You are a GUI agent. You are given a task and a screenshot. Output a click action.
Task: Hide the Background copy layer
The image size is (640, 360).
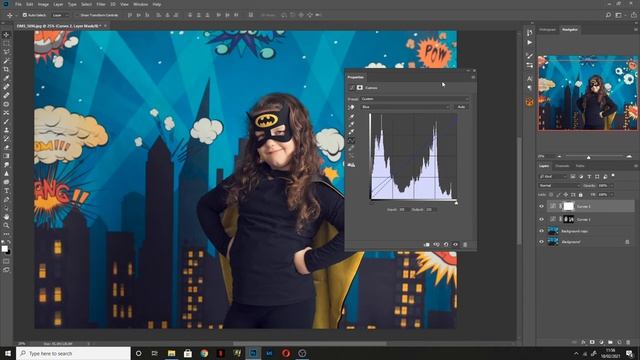542,231
